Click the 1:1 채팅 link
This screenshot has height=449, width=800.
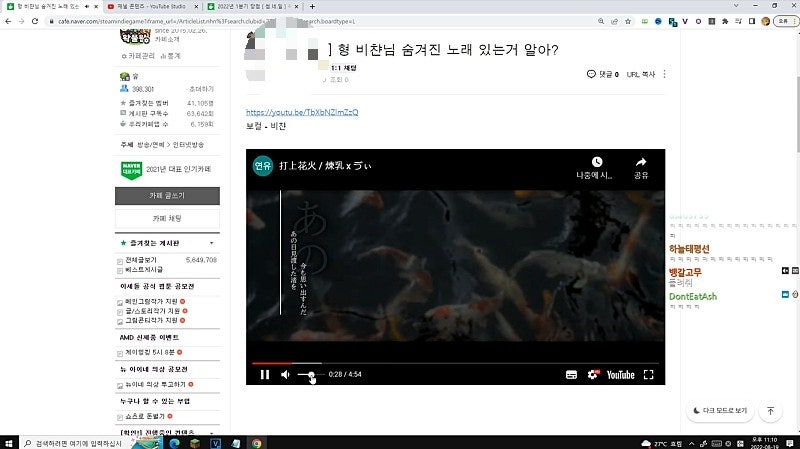343,68
